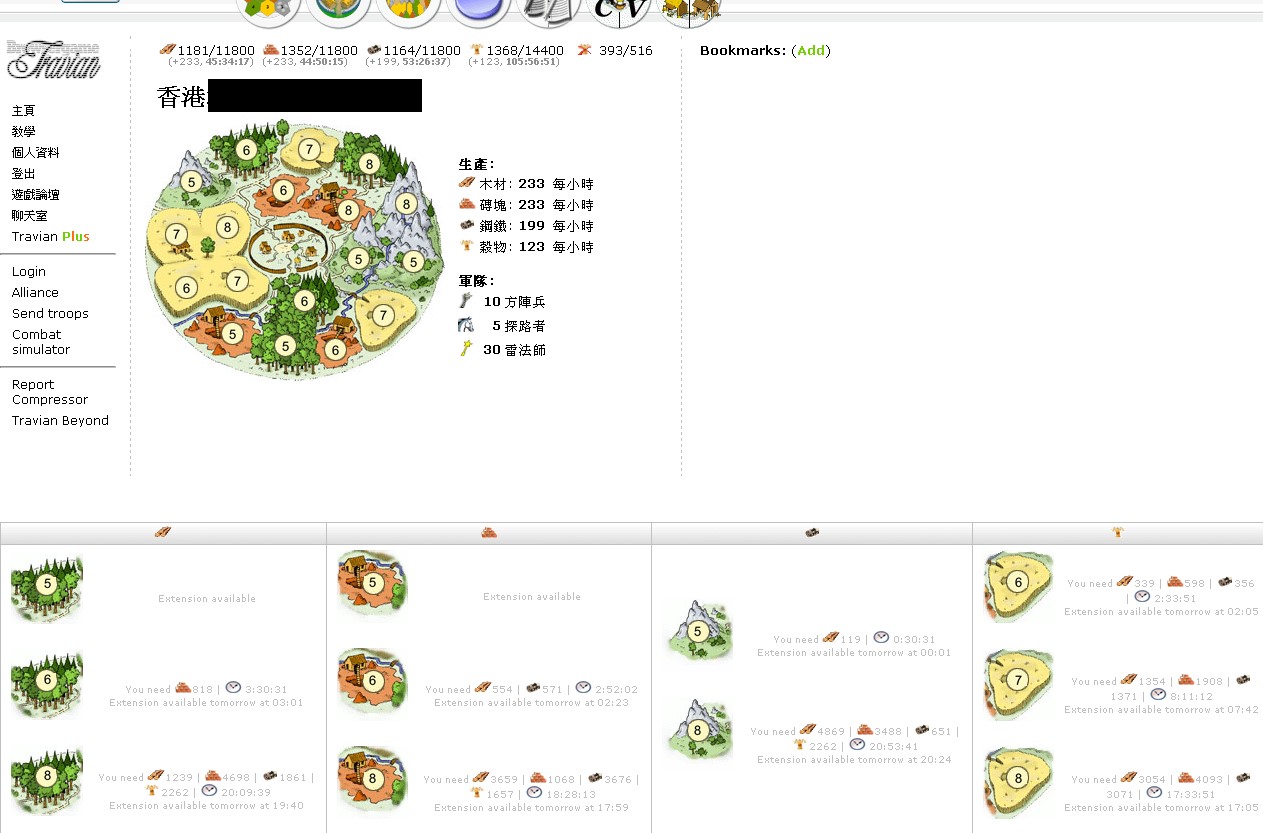Click the crop icon column header
Screen dimensions: 1263x833
tap(1117, 532)
